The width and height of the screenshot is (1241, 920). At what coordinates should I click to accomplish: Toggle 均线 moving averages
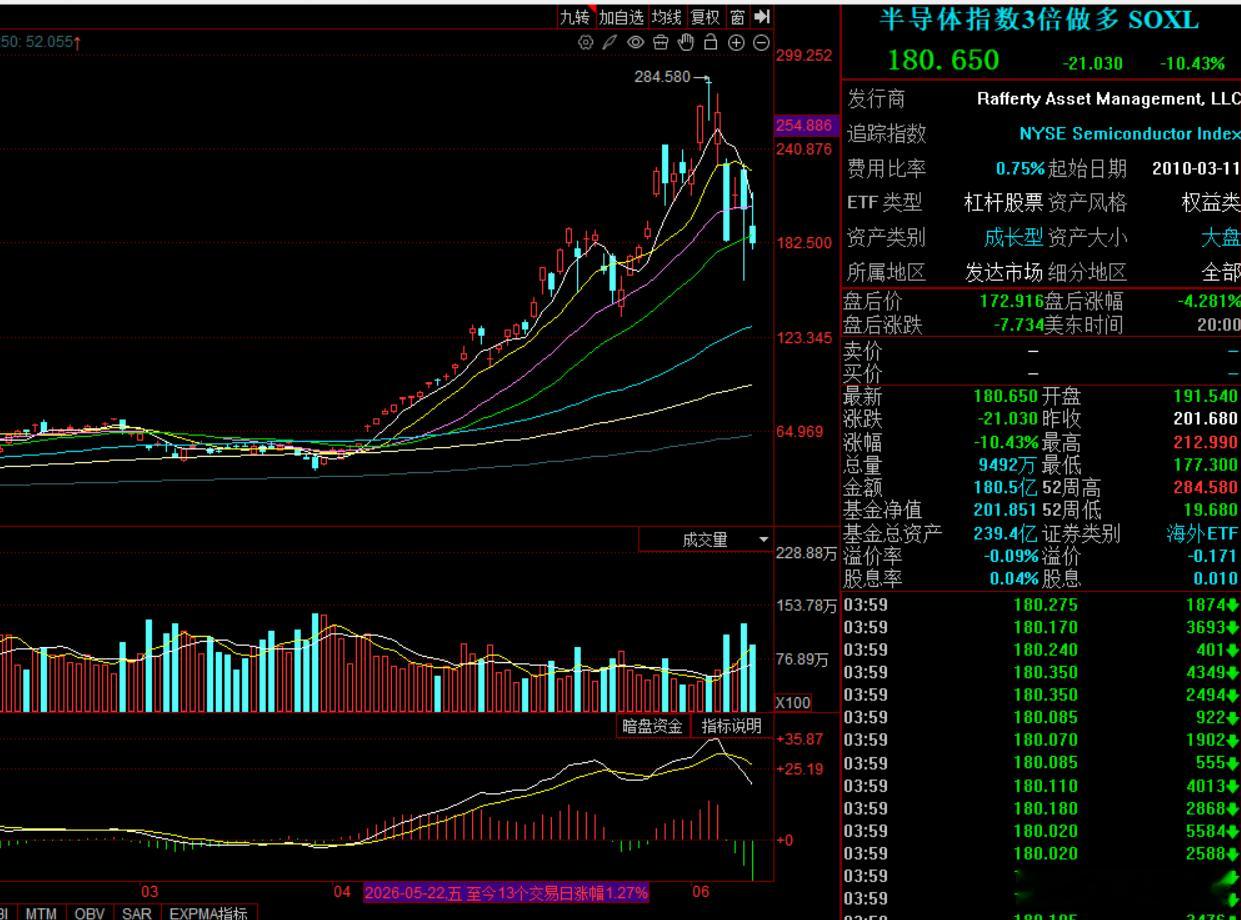tap(666, 17)
